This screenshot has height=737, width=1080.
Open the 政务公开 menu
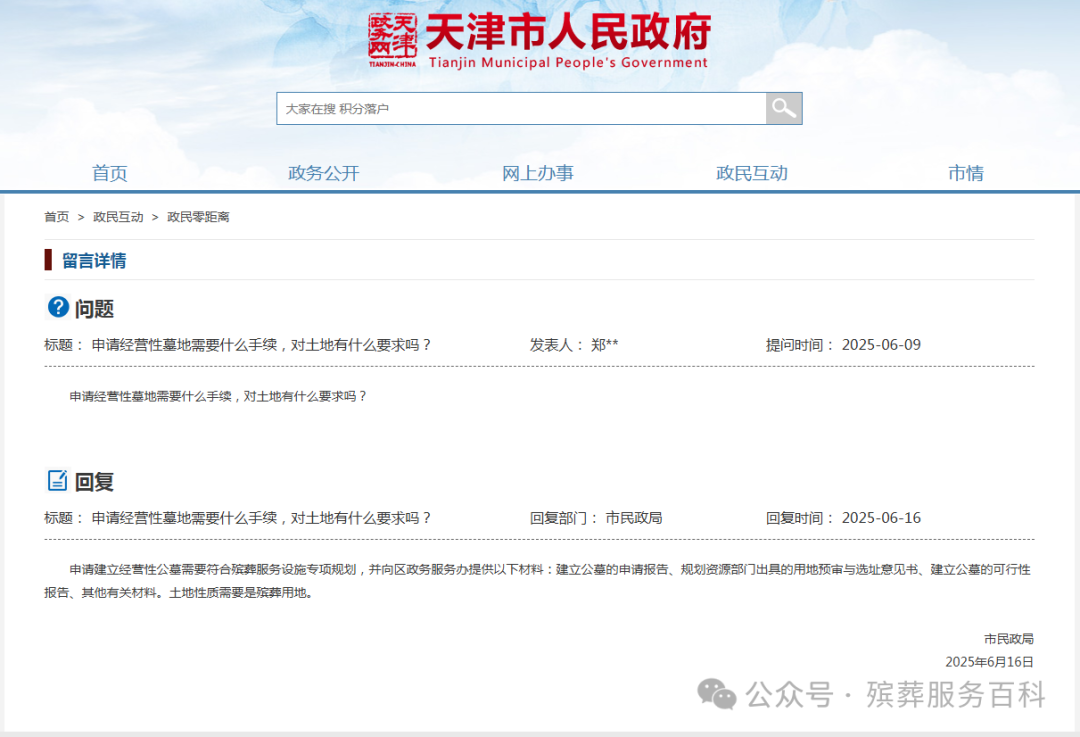click(x=322, y=172)
